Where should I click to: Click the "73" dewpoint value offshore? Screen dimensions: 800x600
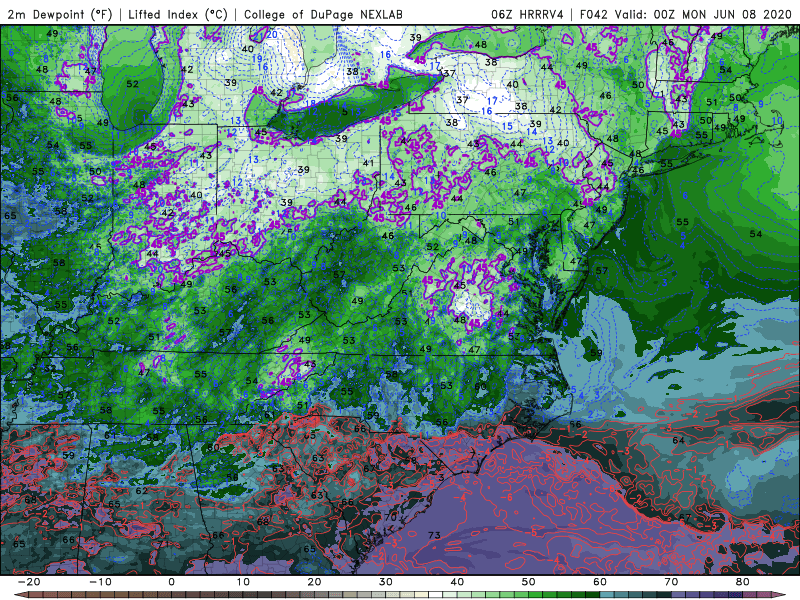click(434, 535)
